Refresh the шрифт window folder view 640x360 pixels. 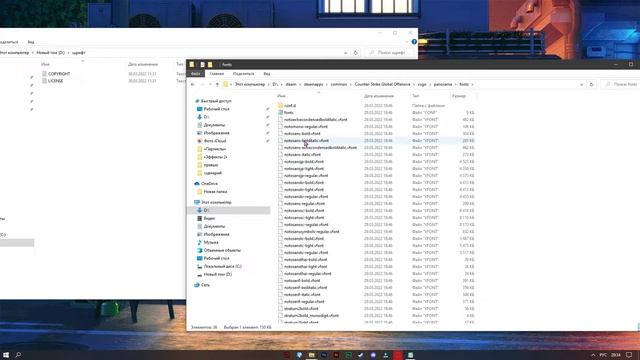[x=356, y=53]
